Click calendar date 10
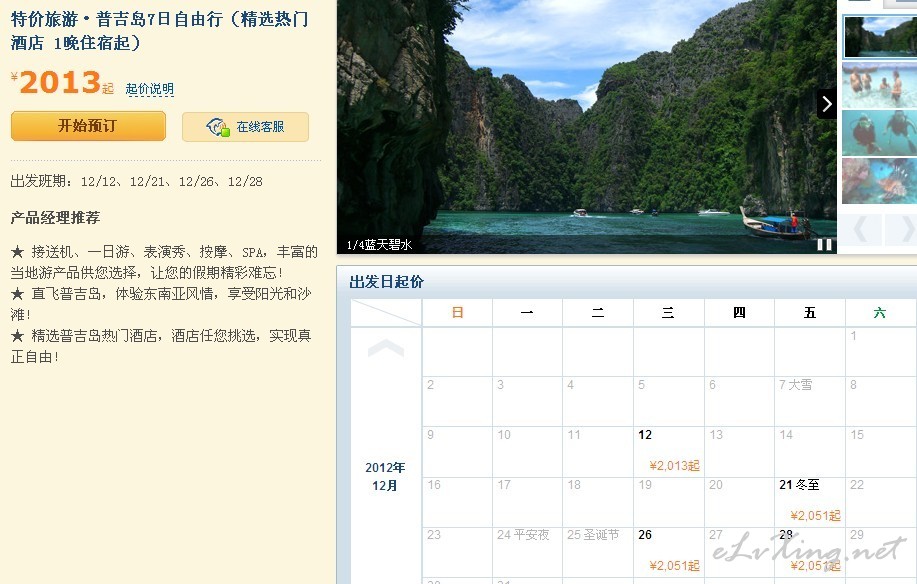Screen dimensions: 917x584 (x=504, y=435)
